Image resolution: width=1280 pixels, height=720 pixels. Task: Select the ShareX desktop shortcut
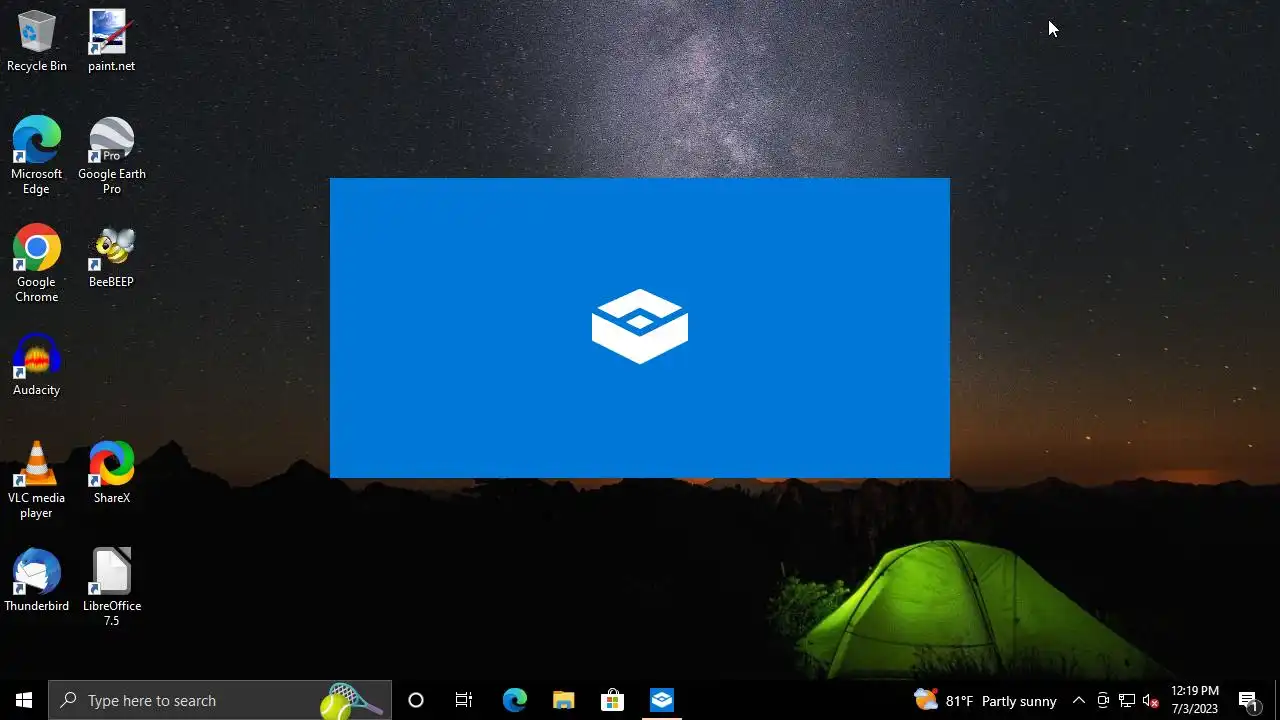click(x=111, y=473)
